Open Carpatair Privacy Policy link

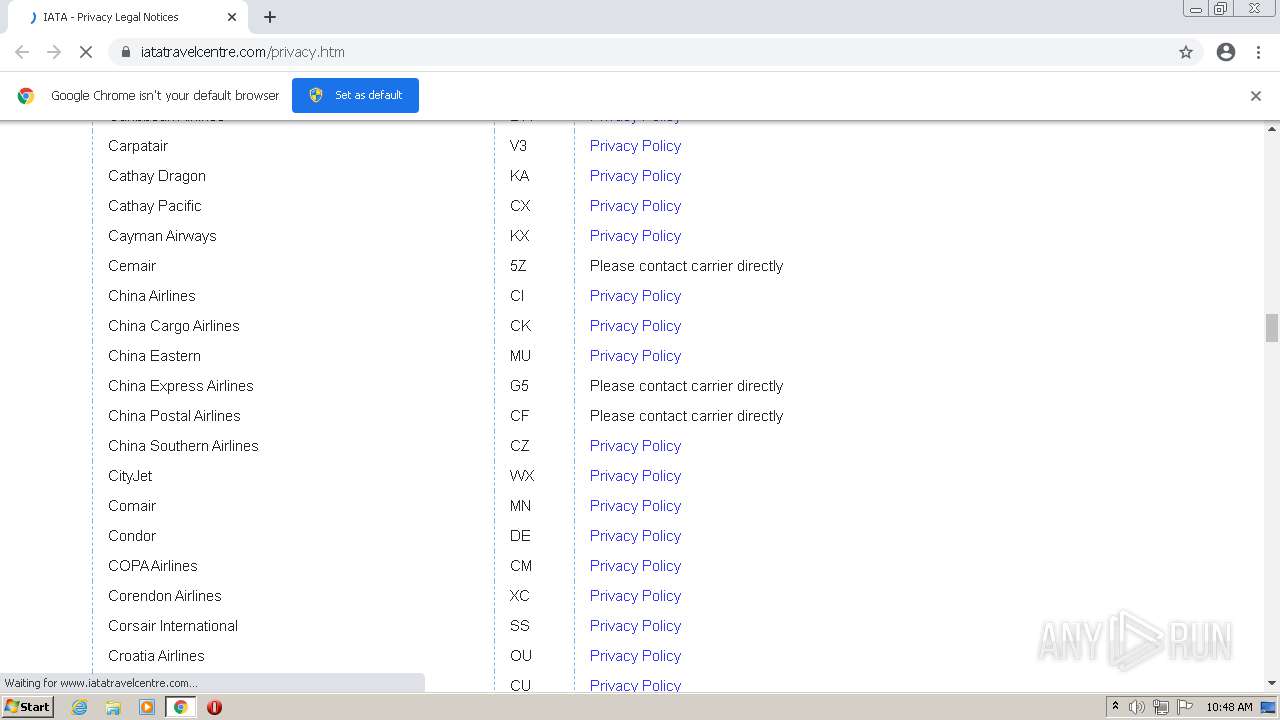(x=635, y=146)
